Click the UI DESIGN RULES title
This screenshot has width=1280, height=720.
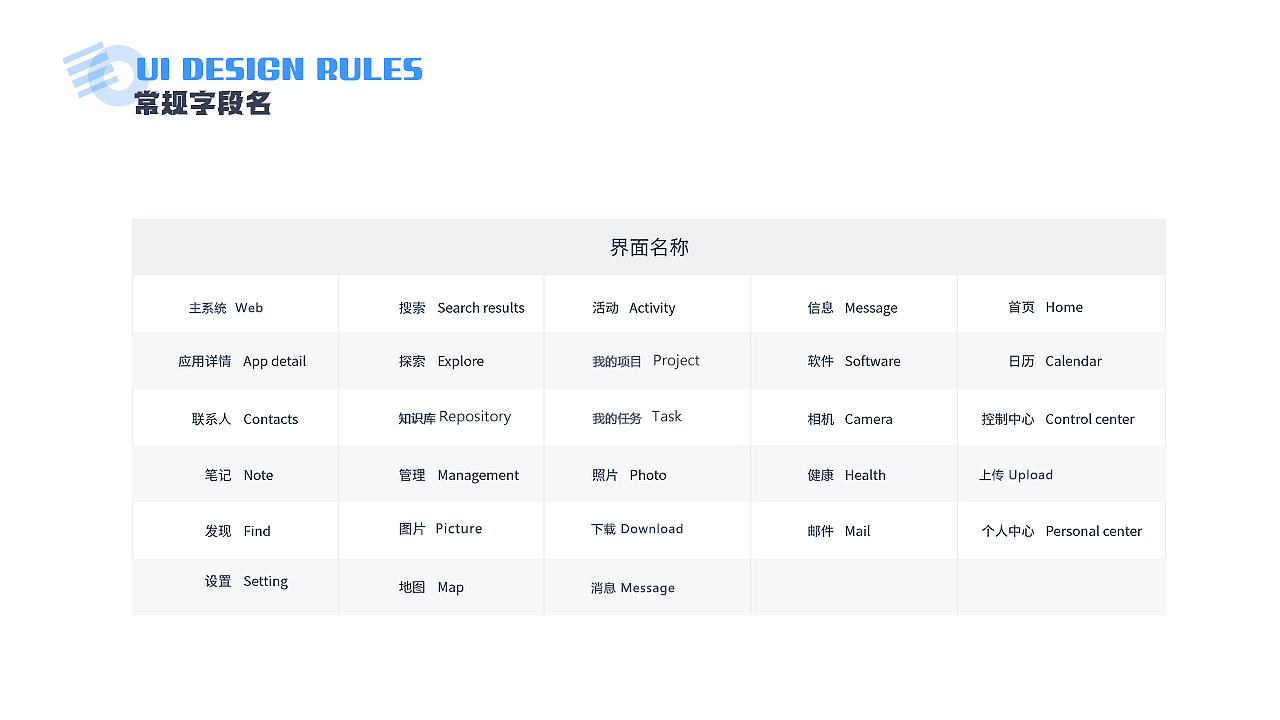279,69
